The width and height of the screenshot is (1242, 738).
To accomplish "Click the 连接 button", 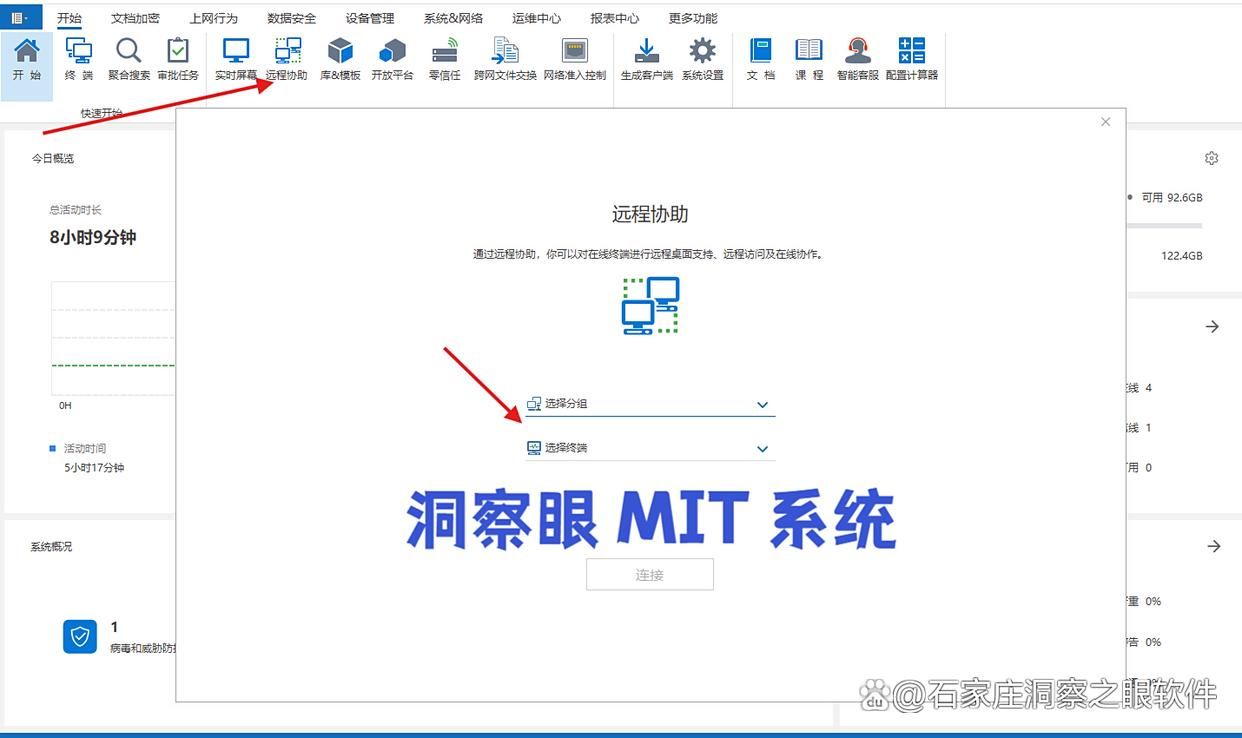I will coord(650,575).
